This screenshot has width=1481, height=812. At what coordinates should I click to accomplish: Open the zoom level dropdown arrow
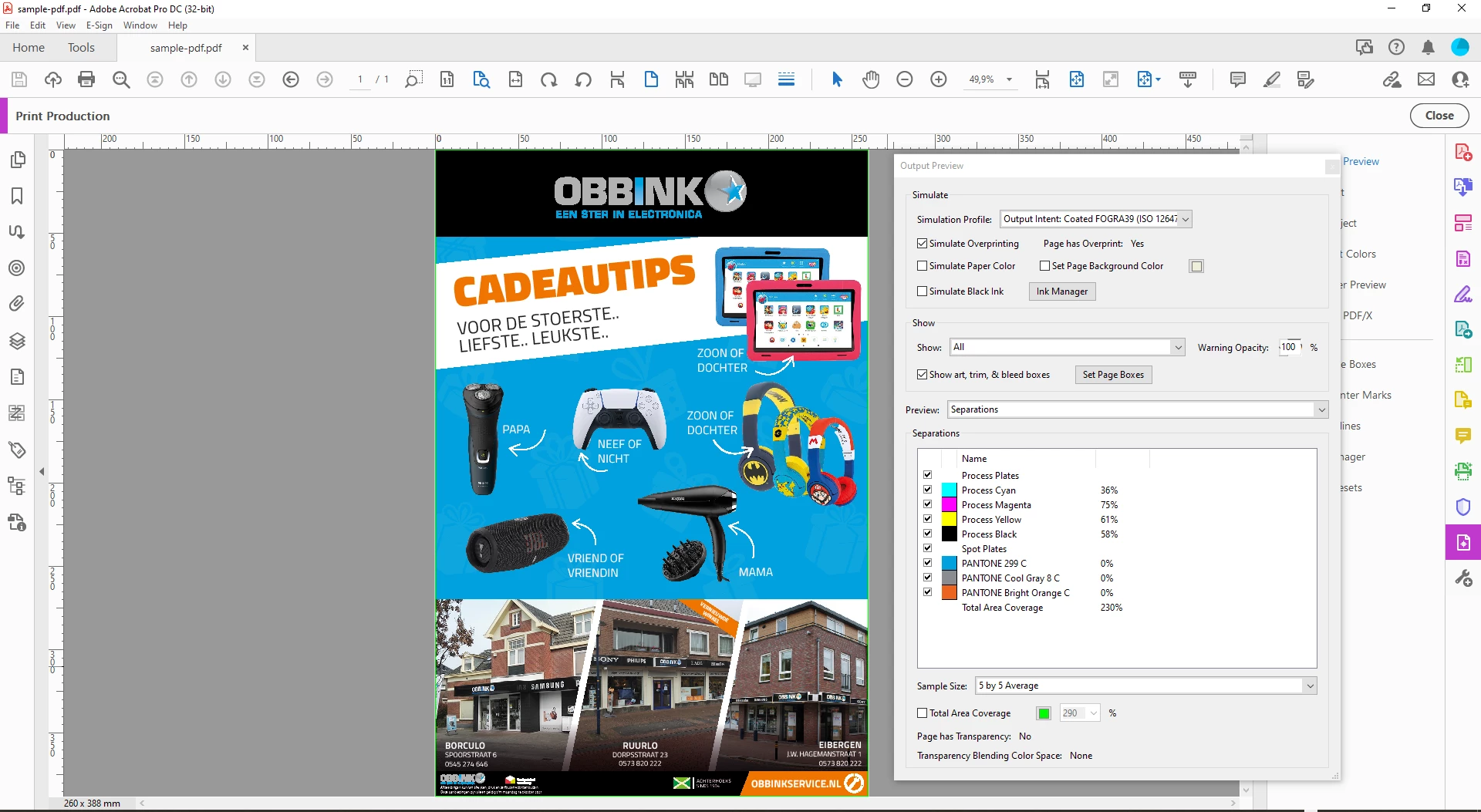point(1009,79)
